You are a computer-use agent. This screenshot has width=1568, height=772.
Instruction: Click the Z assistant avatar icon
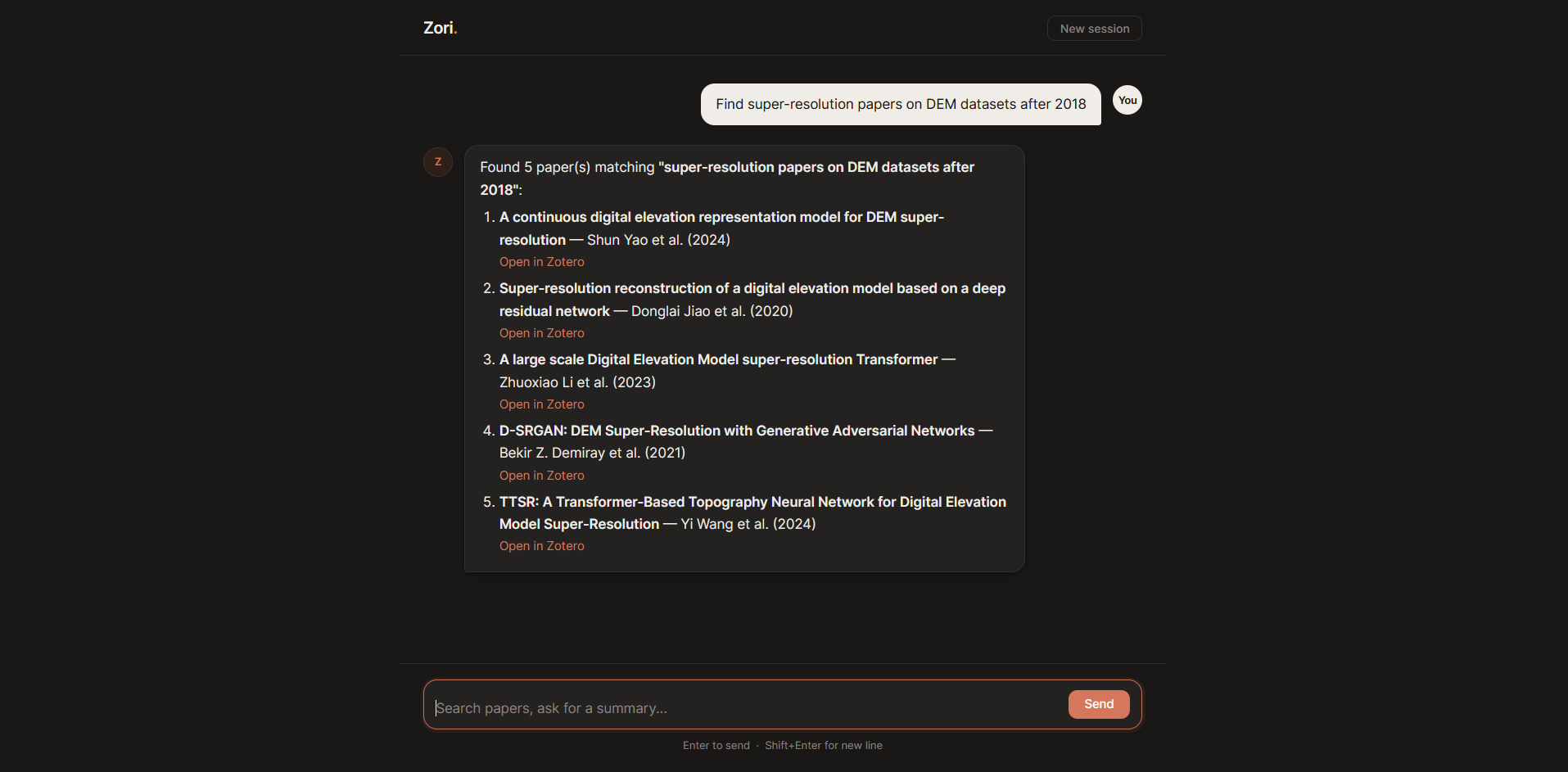pos(438,161)
